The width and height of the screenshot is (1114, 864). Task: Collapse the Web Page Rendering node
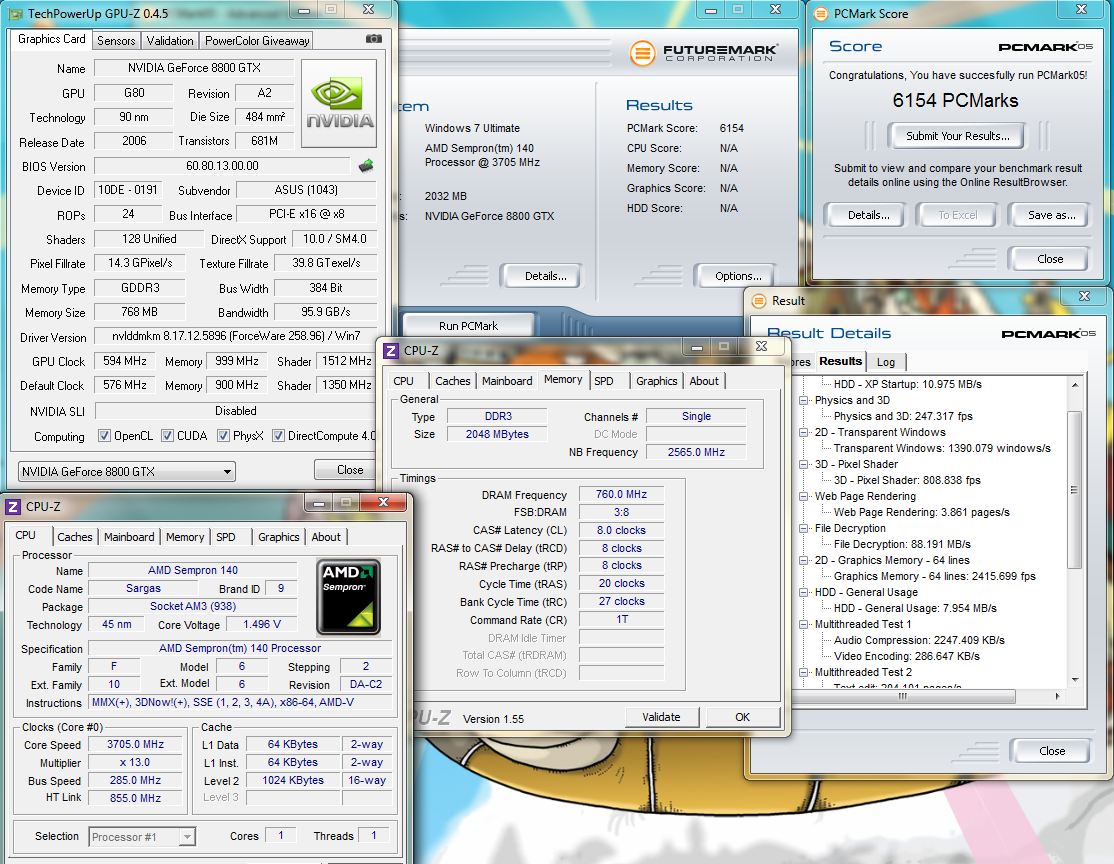click(804, 496)
